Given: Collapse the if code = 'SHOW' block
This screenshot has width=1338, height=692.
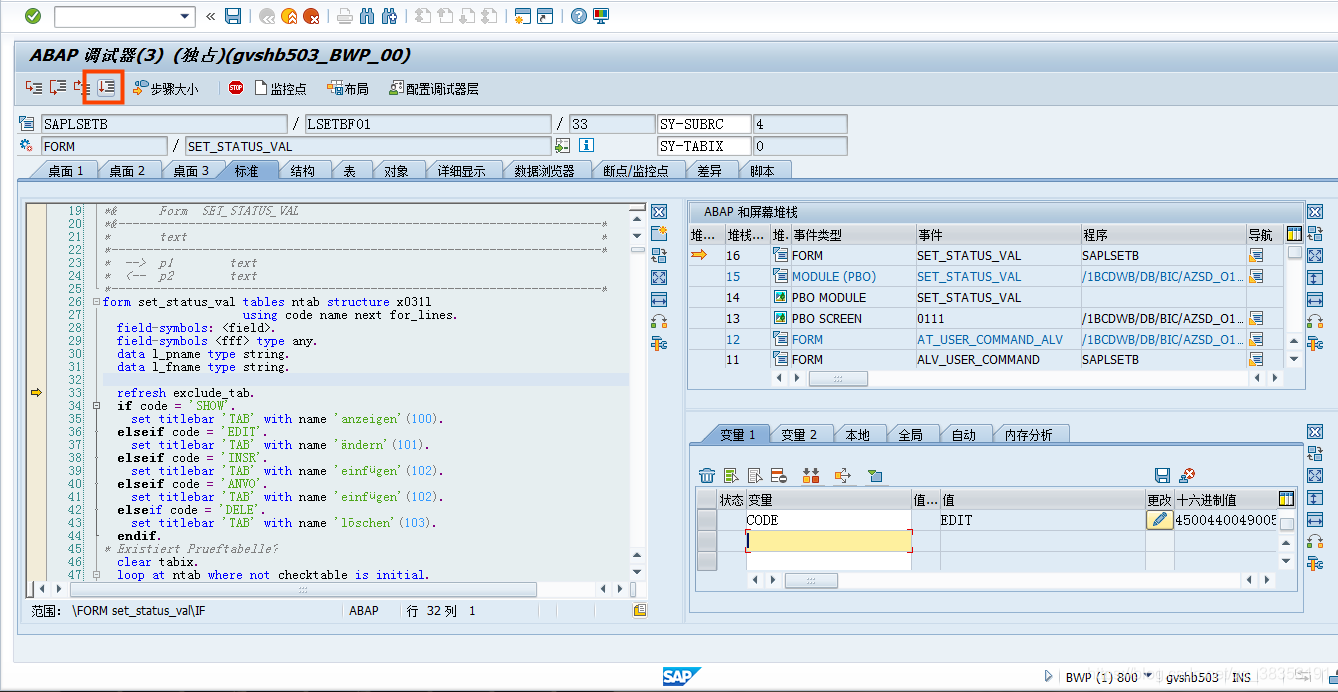Looking at the screenshot, I should [x=96, y=406].
